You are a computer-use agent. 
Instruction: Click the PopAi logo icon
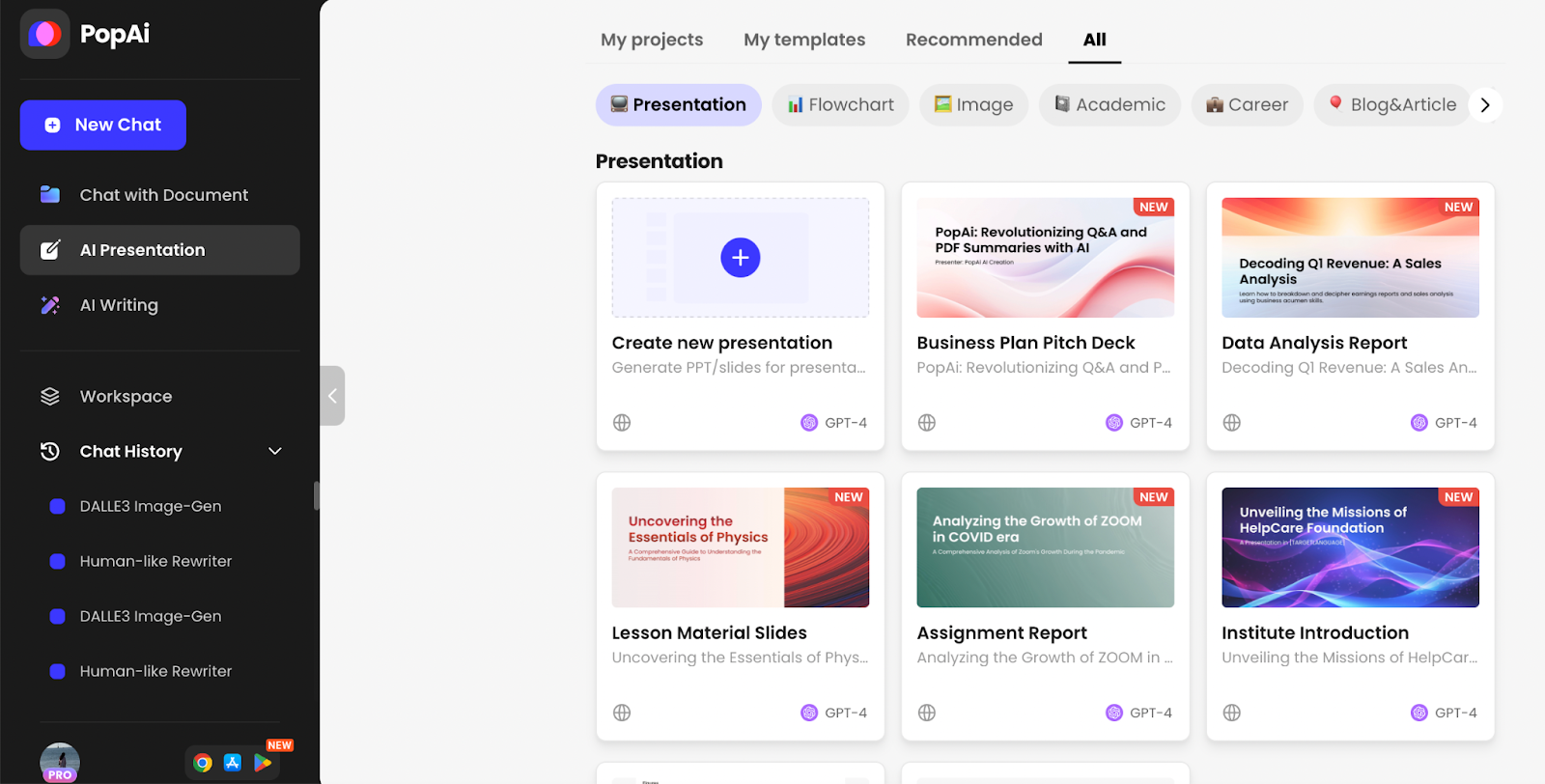tap(44, 34)
